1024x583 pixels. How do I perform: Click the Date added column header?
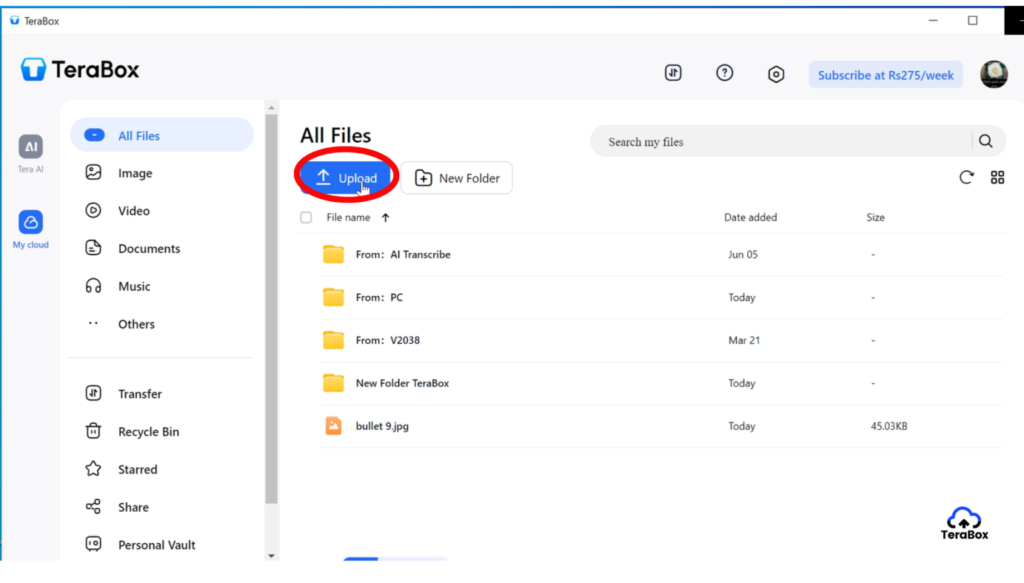(x=750, y=217)
